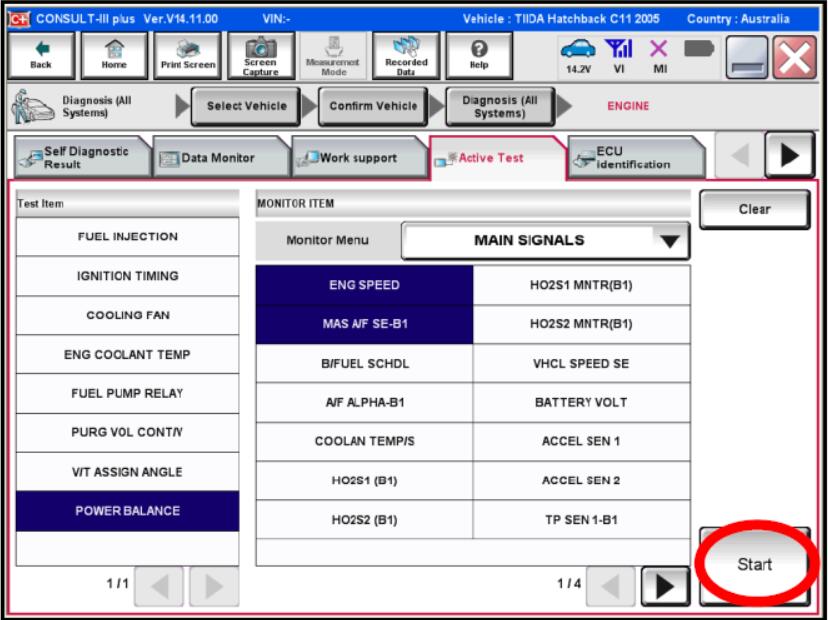This screenshot has height=620, width=828.
Task: Switch to Self Diagnostic Result tab
Action: 82,157
